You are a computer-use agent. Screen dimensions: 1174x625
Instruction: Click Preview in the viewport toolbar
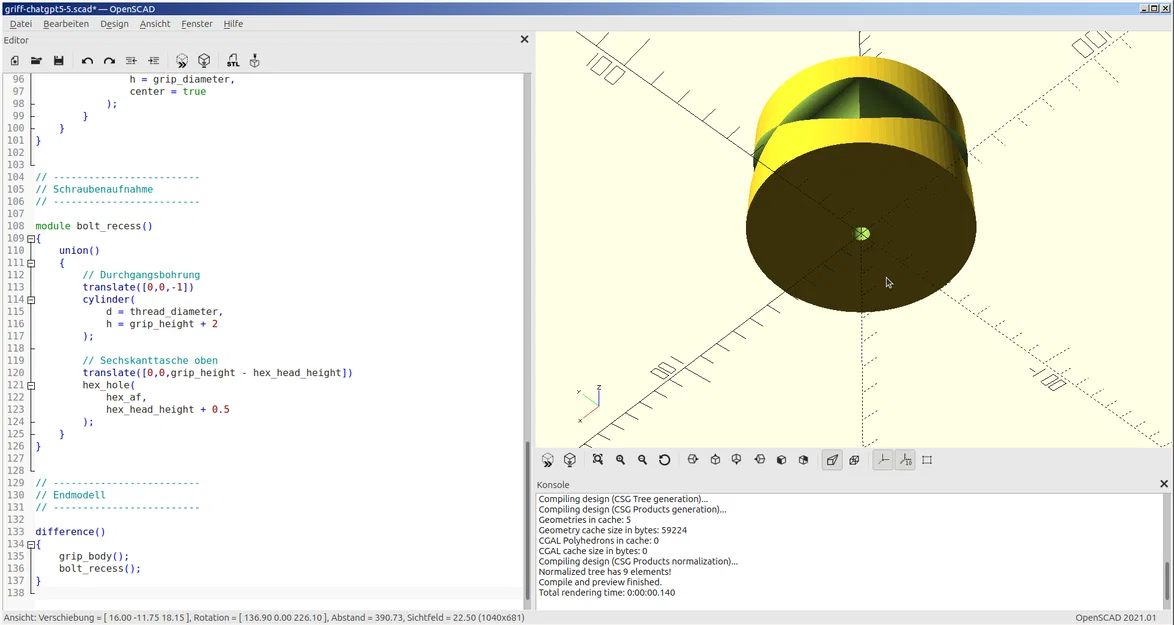547,460
